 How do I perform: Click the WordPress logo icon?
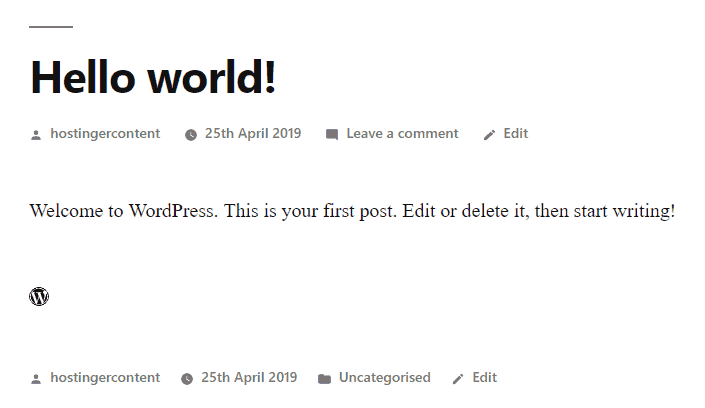pos(39,296)
